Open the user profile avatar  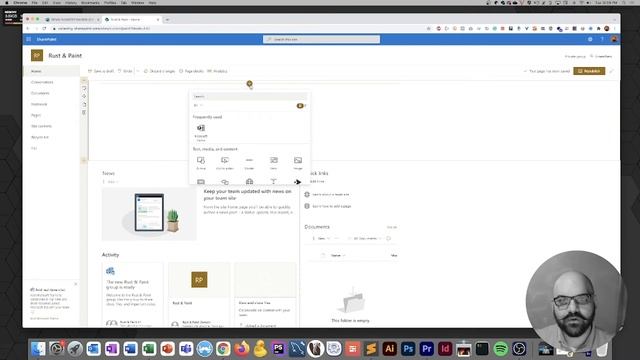(614, 39)
